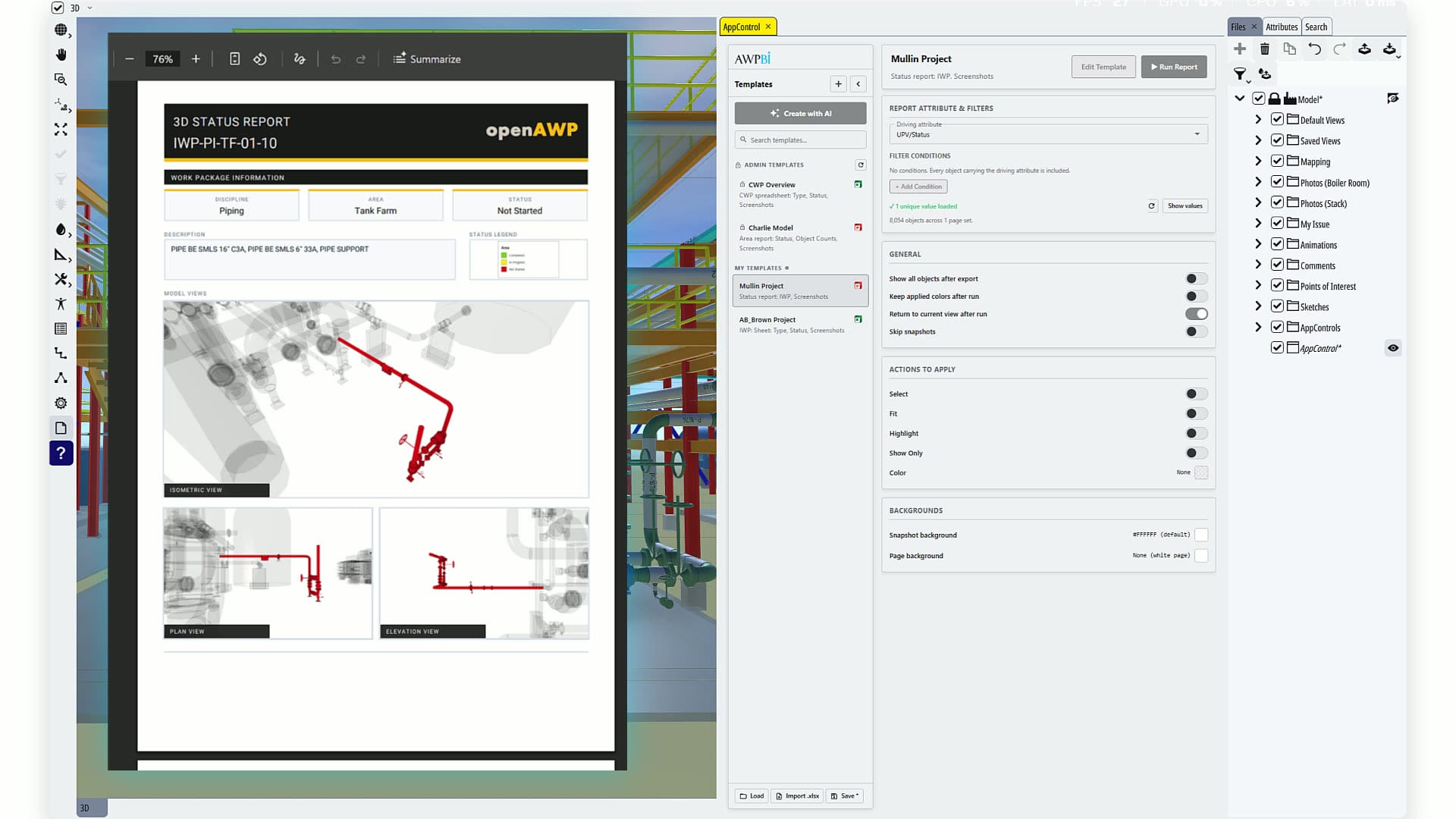Viewport: 1456px width, 819px height.
Task: Enable the Select action toggle
Action: [1196, 394]
